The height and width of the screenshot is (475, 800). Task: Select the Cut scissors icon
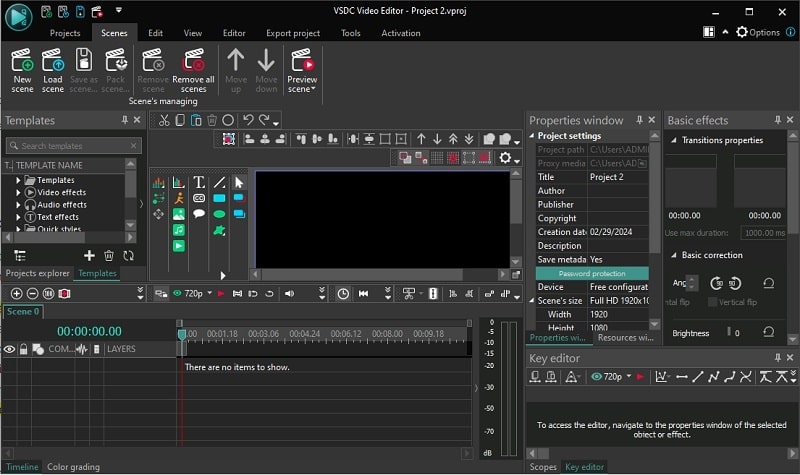tap(164, 120)
